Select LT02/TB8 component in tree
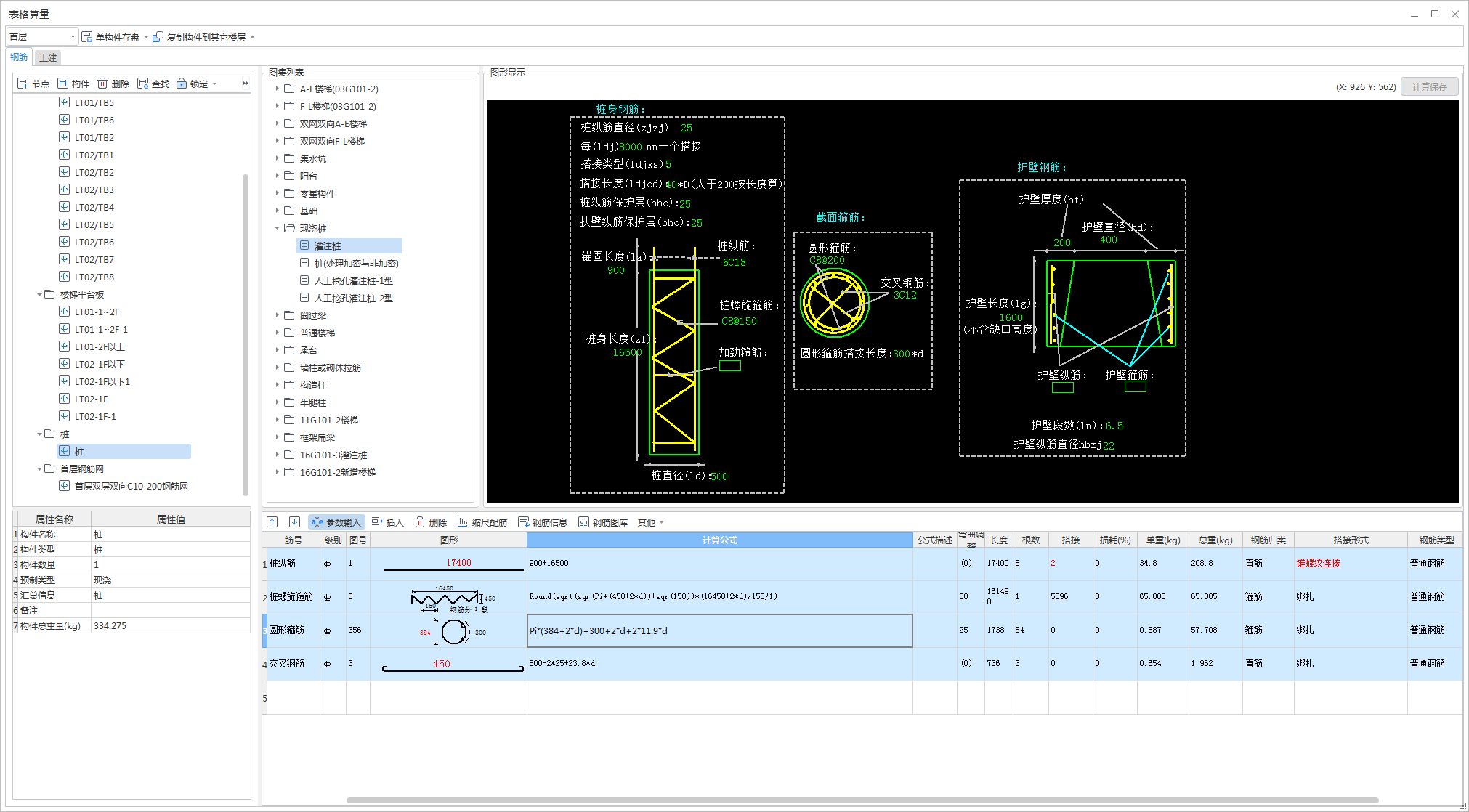The width and height of the screenshot is (1469, 812). coord(94,277)
